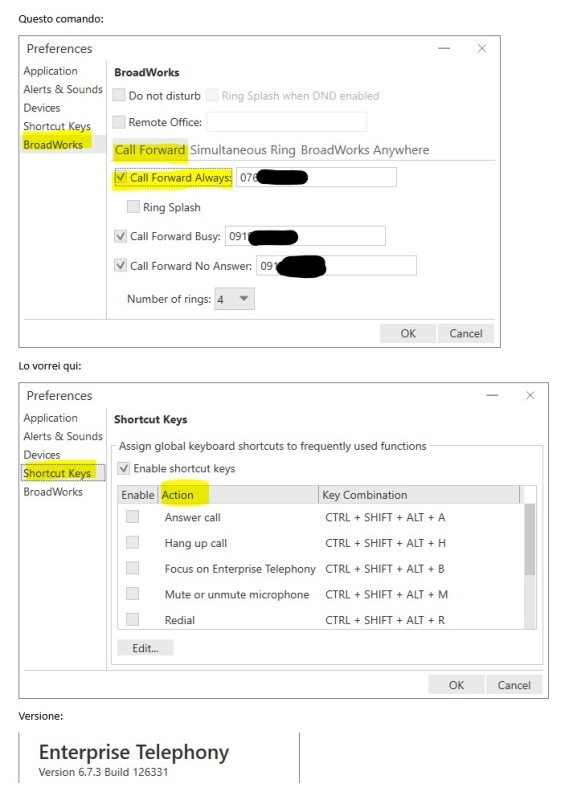Enable Ring Splash under Call Forward Always
Screen dimensions: 569x800
coord(133,207)
